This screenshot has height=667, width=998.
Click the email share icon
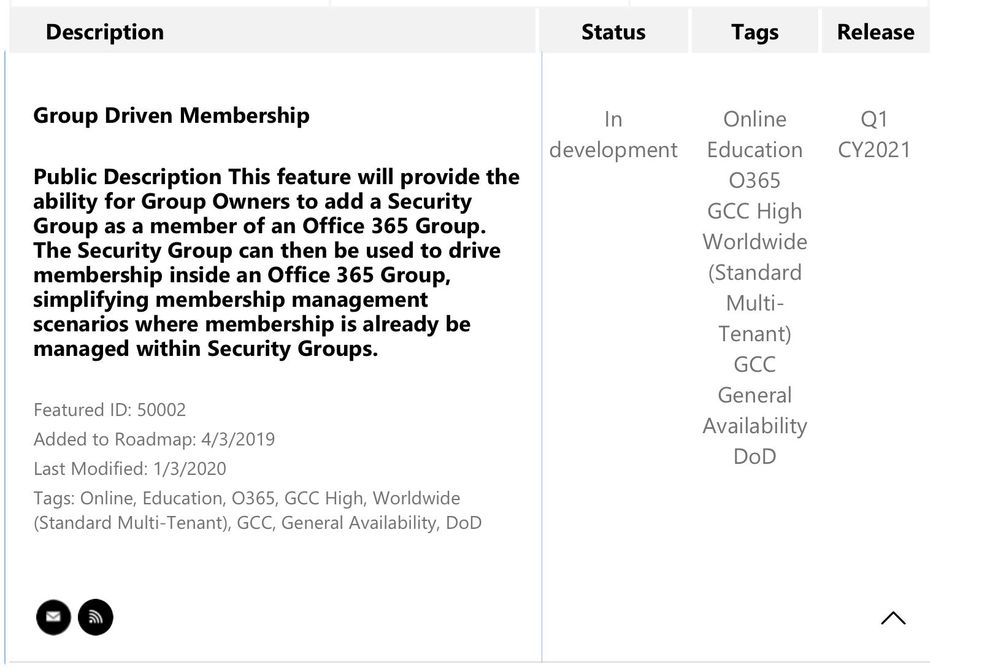(x=53, y=617)
